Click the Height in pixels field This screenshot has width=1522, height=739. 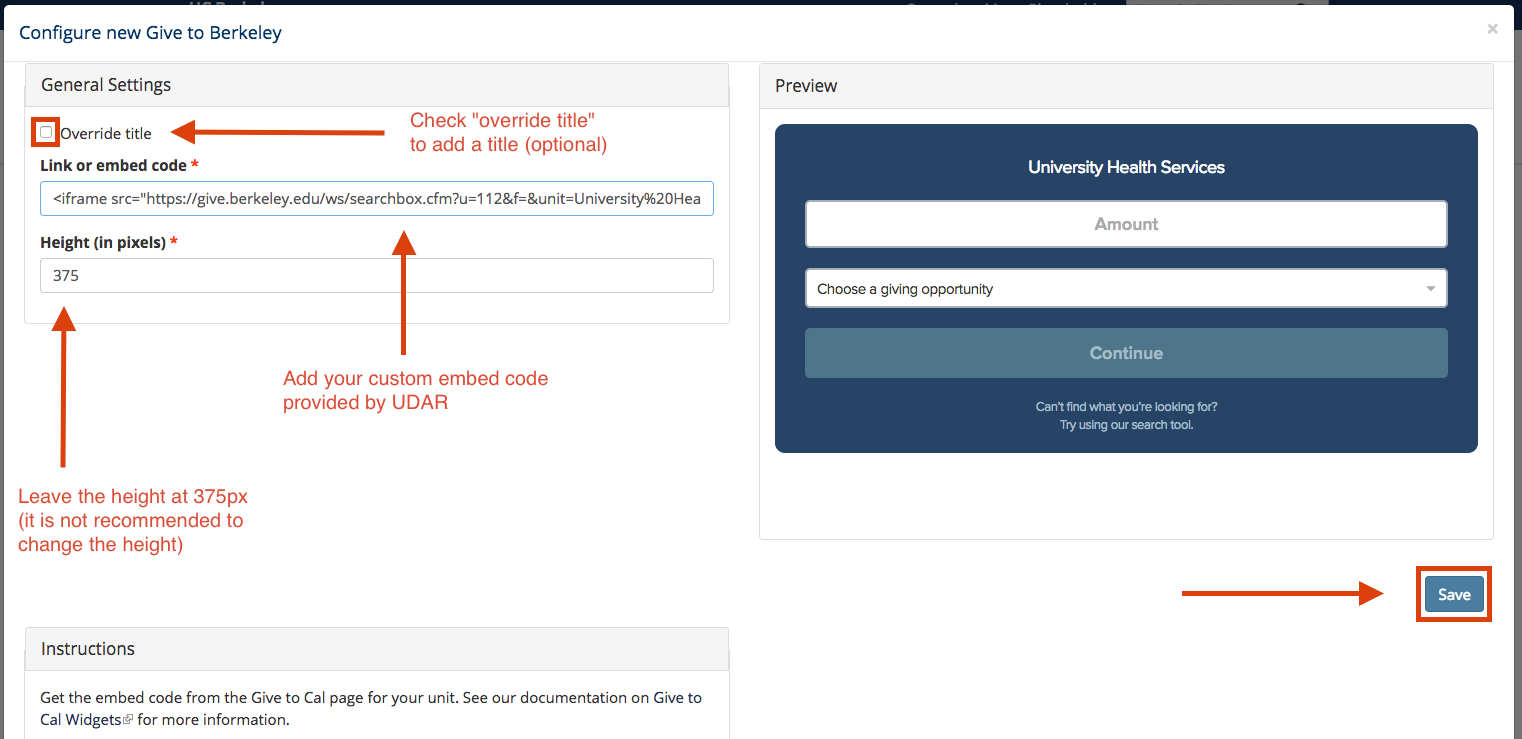(x=377, y=275)
